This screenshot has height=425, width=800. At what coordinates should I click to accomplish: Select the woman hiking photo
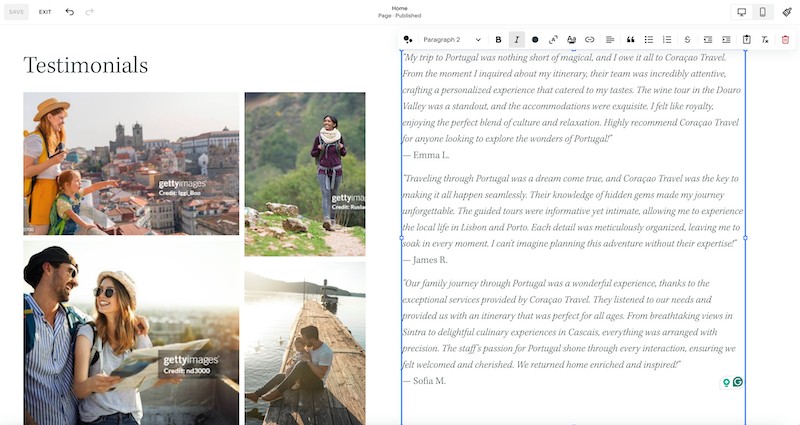tap(305, 174)
